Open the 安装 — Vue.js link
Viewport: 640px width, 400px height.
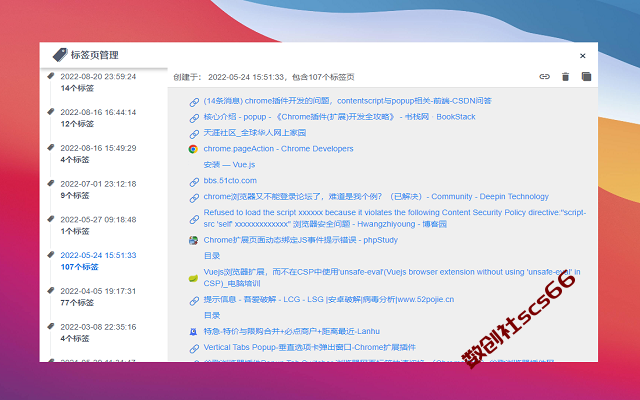tap(229, 164)
